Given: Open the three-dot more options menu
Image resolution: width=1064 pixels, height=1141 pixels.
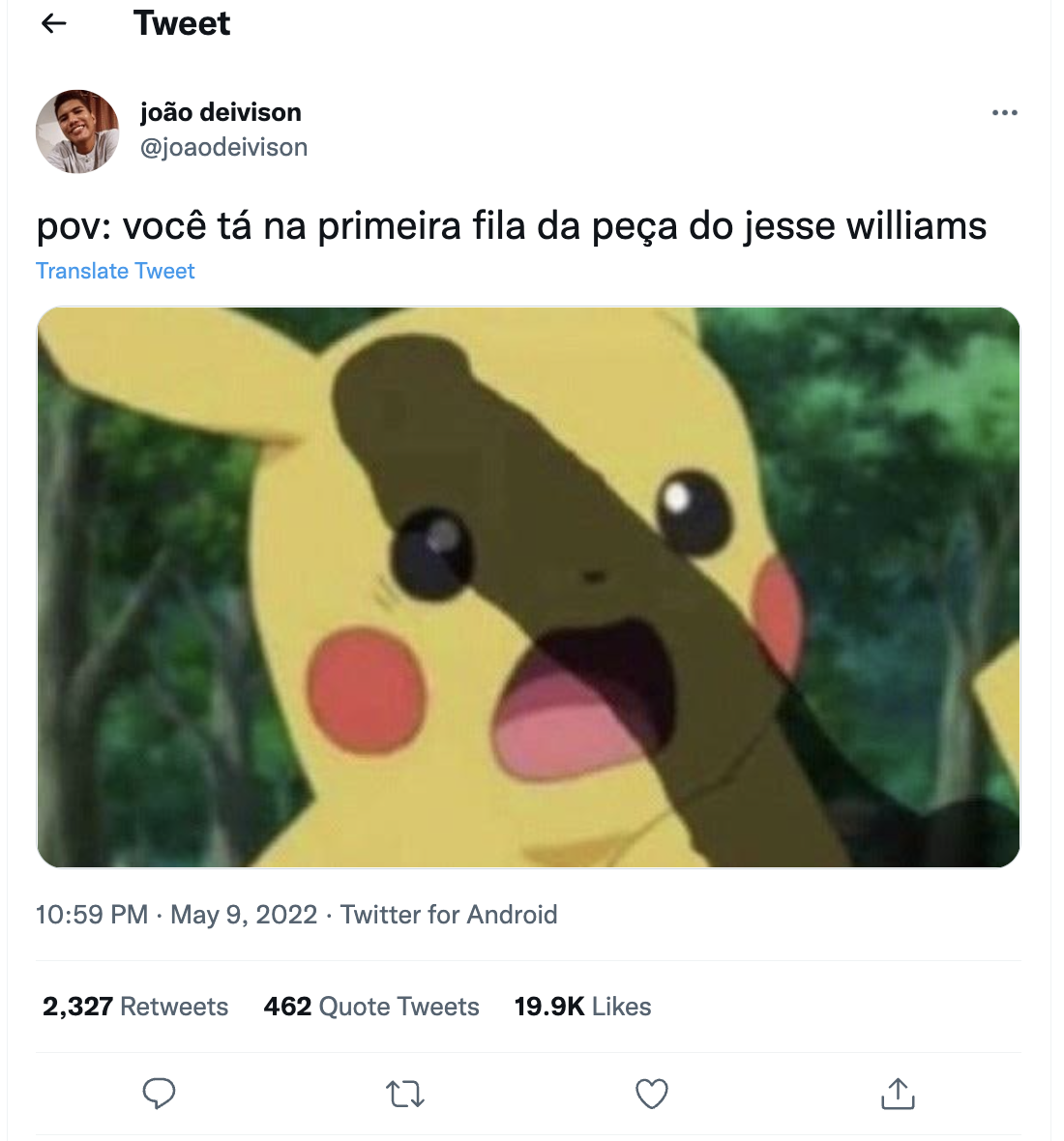Looking at the screenshot, I should tap(1004, 113).
